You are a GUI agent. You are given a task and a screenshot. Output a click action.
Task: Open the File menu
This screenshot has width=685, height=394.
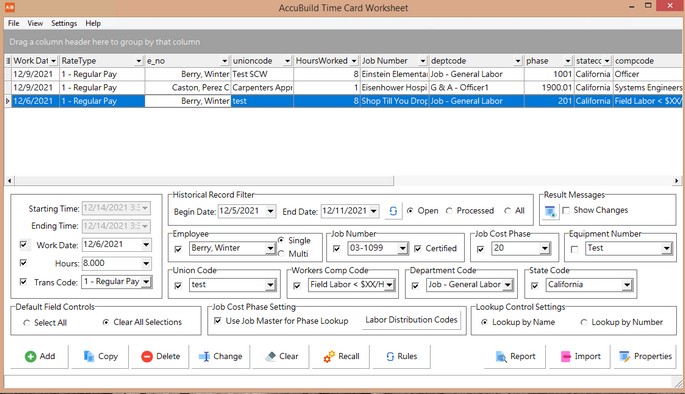tap(14, 23)
